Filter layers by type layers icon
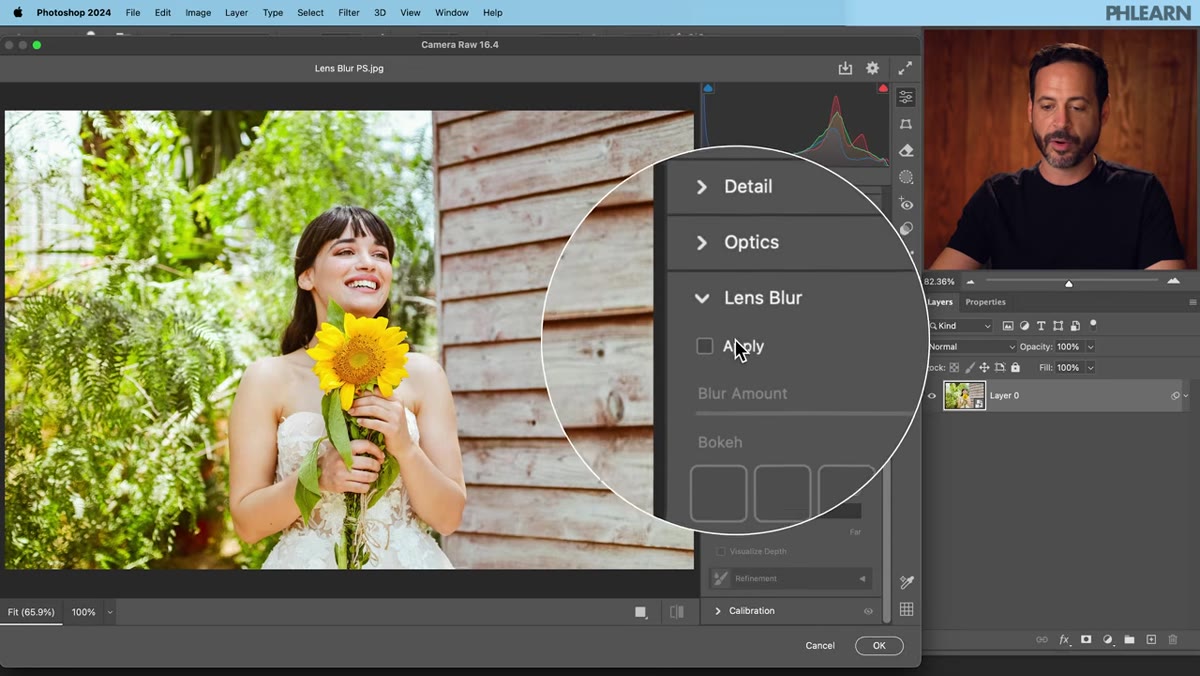Viewport: 1200px width, 676px height. pos(1041,326)
